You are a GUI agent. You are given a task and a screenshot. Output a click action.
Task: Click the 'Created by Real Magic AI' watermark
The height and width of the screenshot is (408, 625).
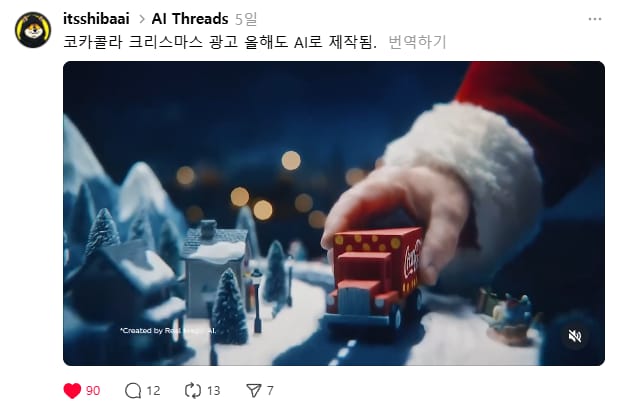[x=168, y=330]
